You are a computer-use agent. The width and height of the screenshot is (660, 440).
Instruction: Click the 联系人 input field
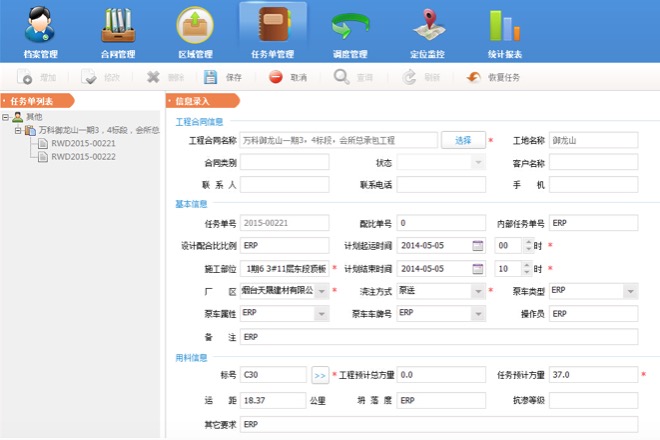pos(285,184)
